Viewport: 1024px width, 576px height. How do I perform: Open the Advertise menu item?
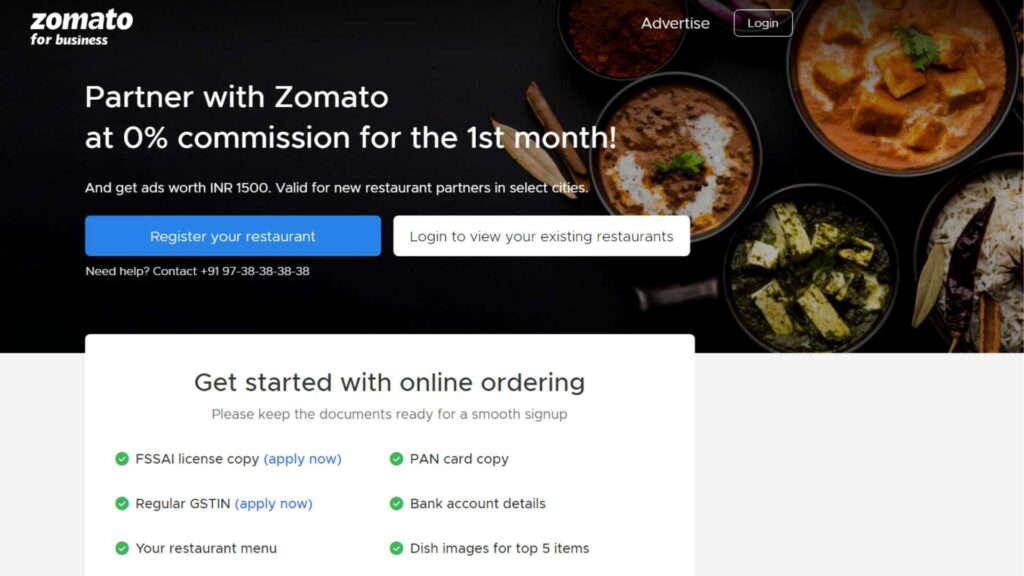point(675,24)
